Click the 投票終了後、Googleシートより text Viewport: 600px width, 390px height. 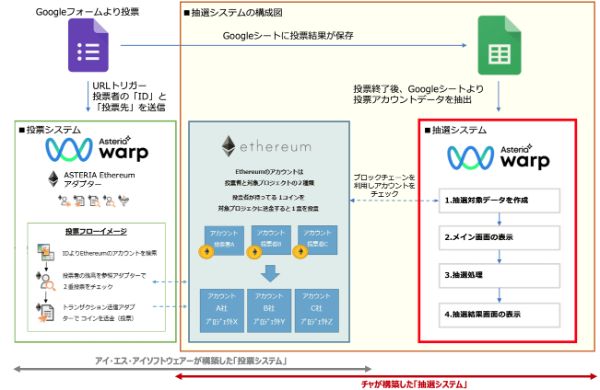pyautogui.click(x=418, y=89)
